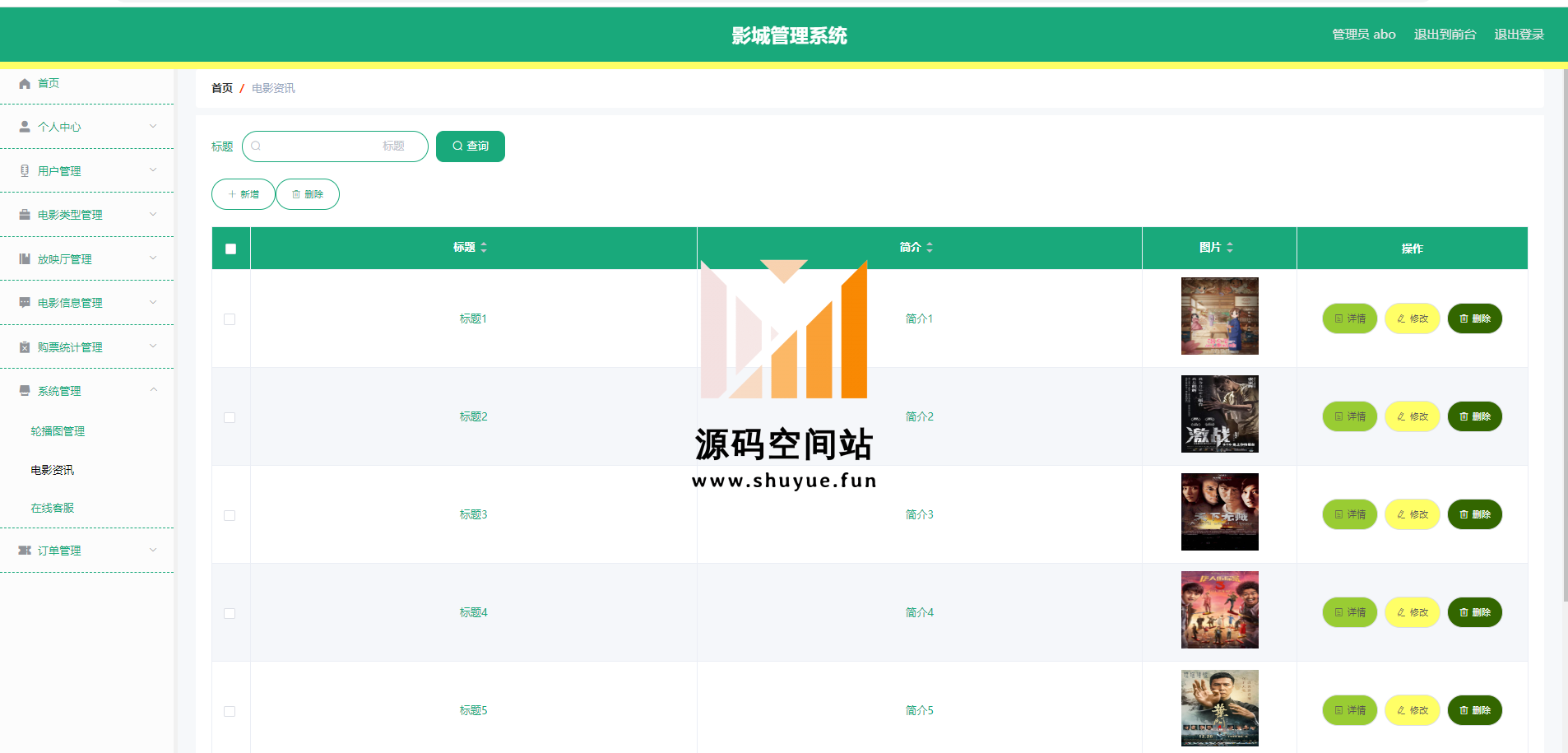
Task: Expand the 购票统计管理 chevron
Action: pos(153,346)
